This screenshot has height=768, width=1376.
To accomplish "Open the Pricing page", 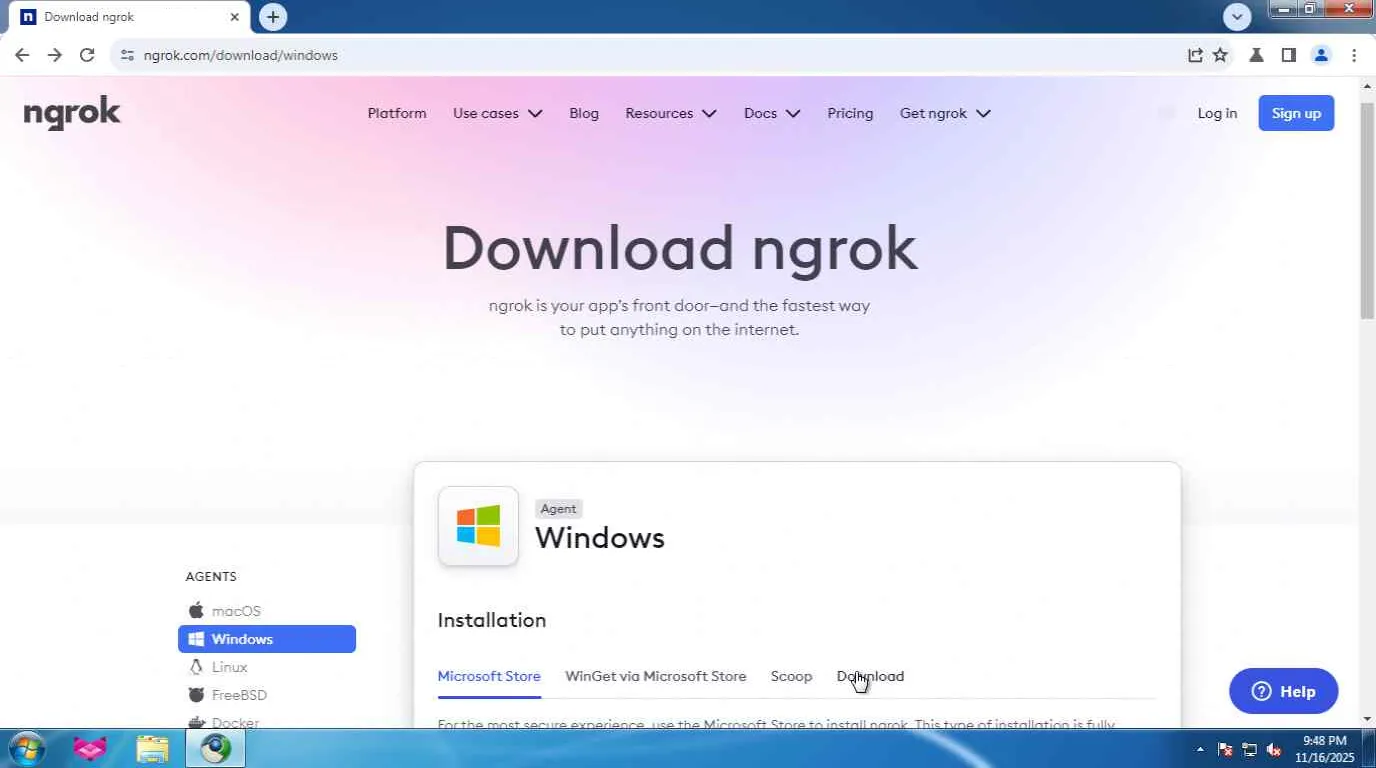I will click(850, 113).
